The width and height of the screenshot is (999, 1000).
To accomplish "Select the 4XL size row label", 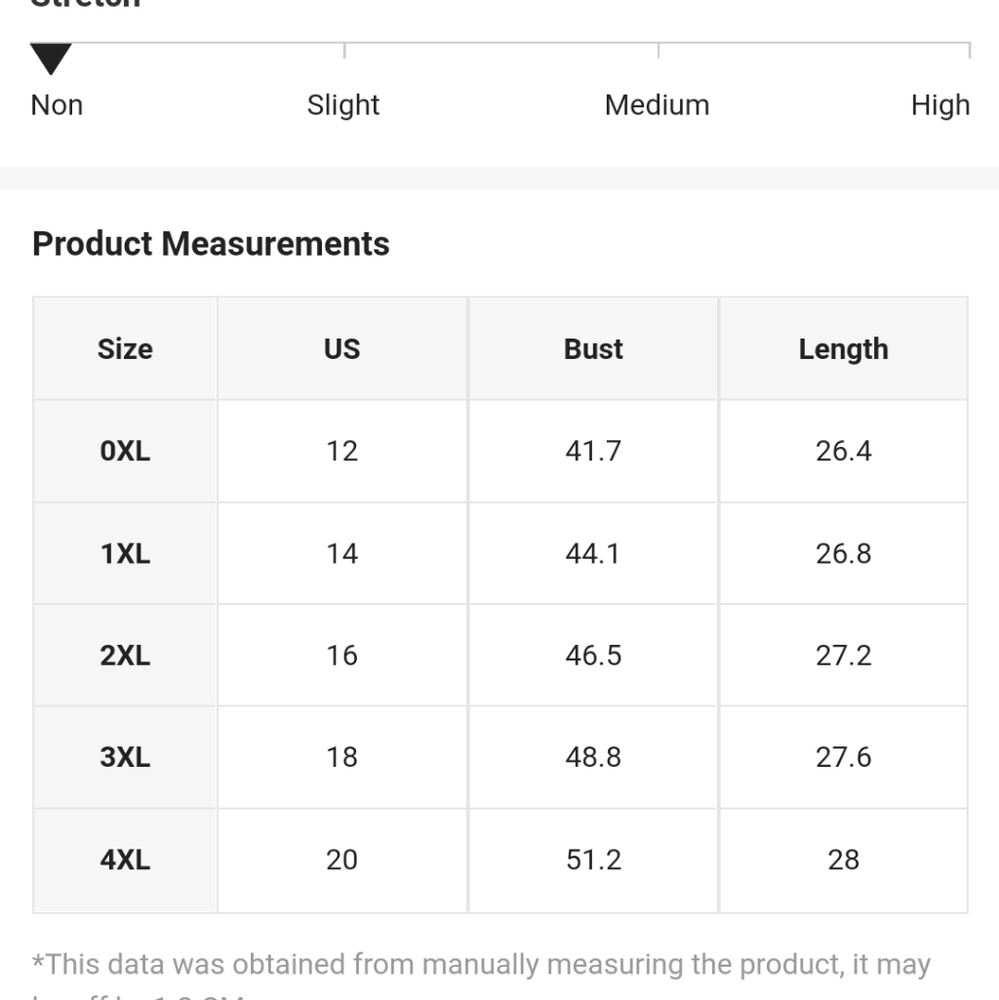I will pos(125,859).
